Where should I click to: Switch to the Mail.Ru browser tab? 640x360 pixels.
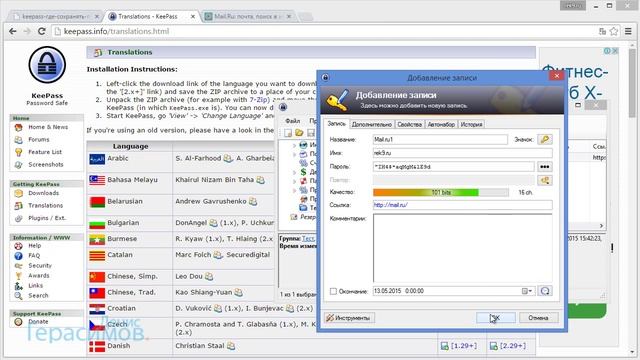point(248,16)
